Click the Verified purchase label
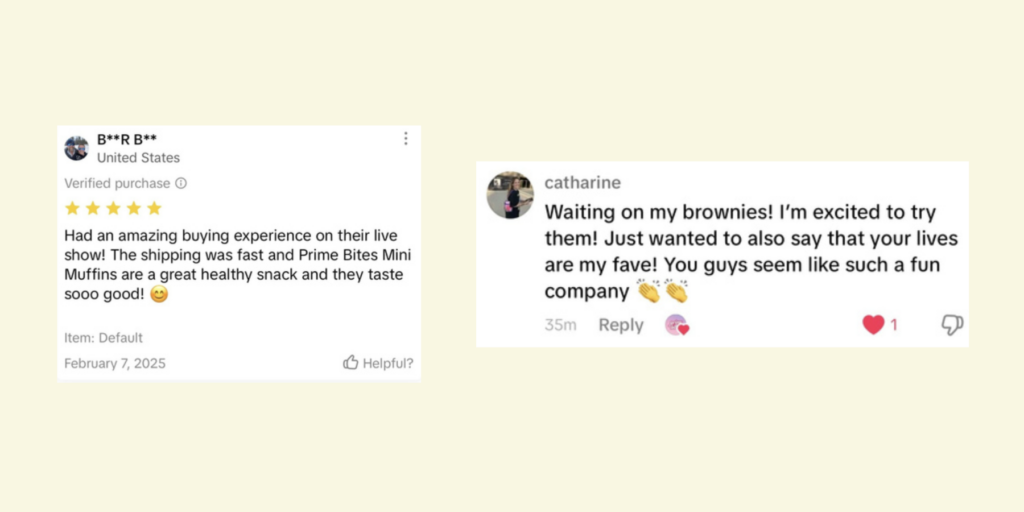The height and width of the screenshot is (512, 1024). point(118,184)
